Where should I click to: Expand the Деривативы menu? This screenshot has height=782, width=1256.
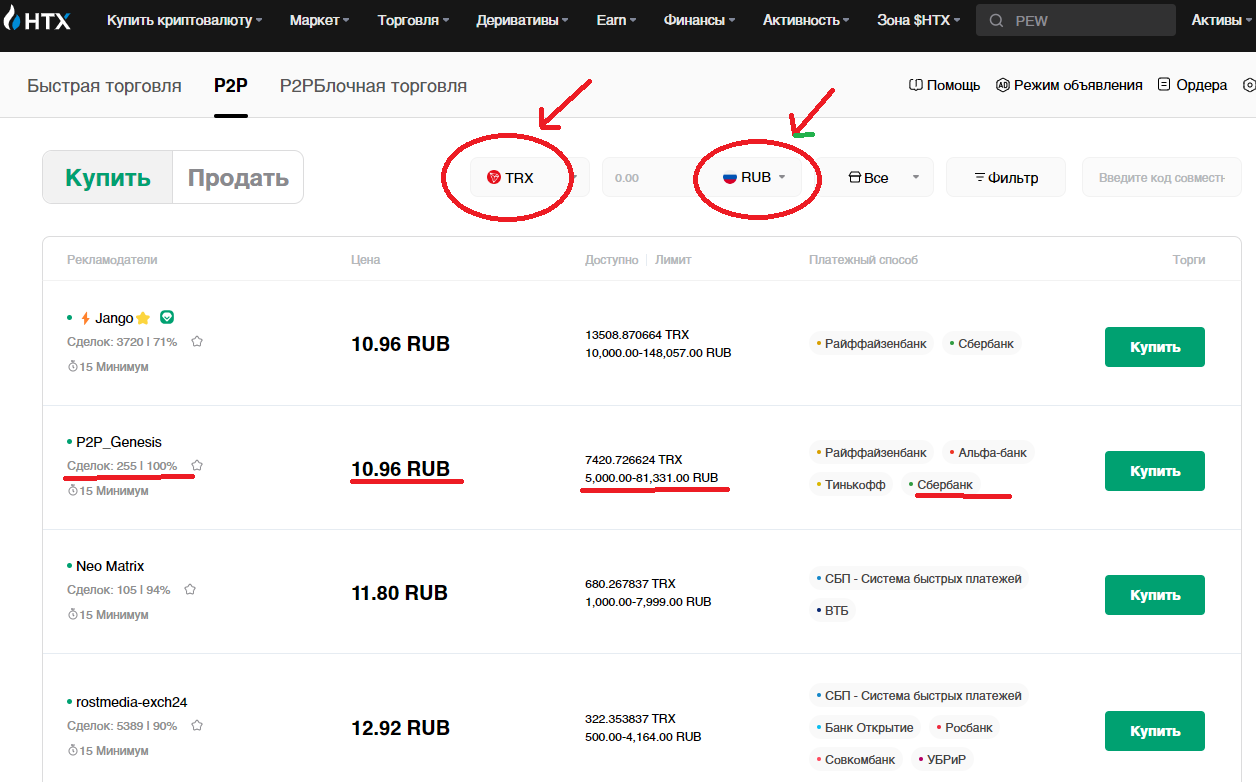click(x=523, y=20)
